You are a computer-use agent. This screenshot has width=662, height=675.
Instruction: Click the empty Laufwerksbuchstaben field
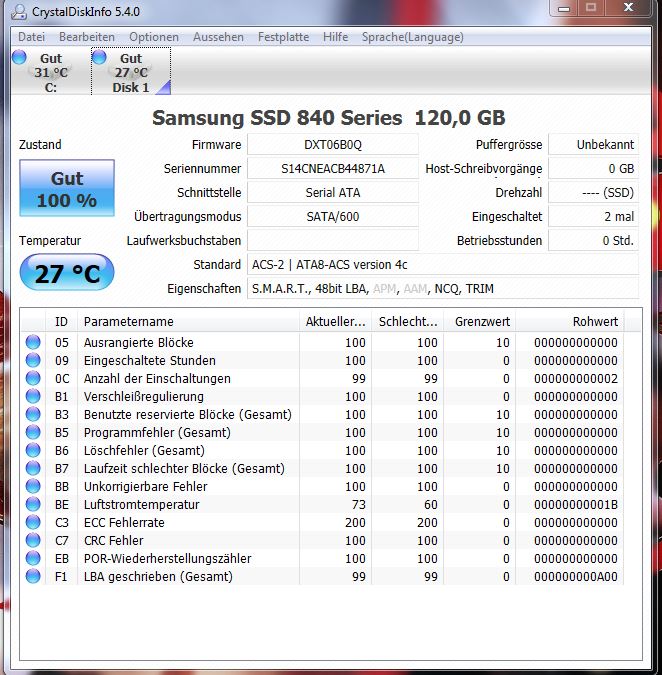point(333,241)
